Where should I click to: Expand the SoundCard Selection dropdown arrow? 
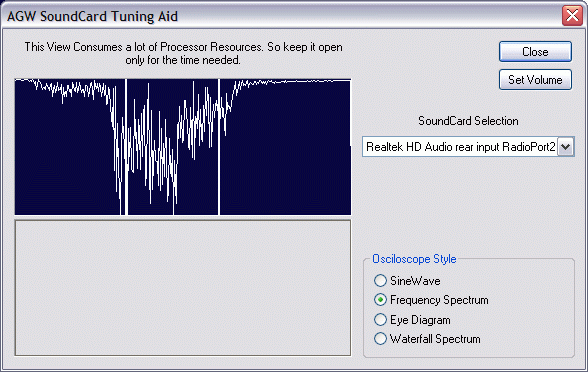[566, 147]
